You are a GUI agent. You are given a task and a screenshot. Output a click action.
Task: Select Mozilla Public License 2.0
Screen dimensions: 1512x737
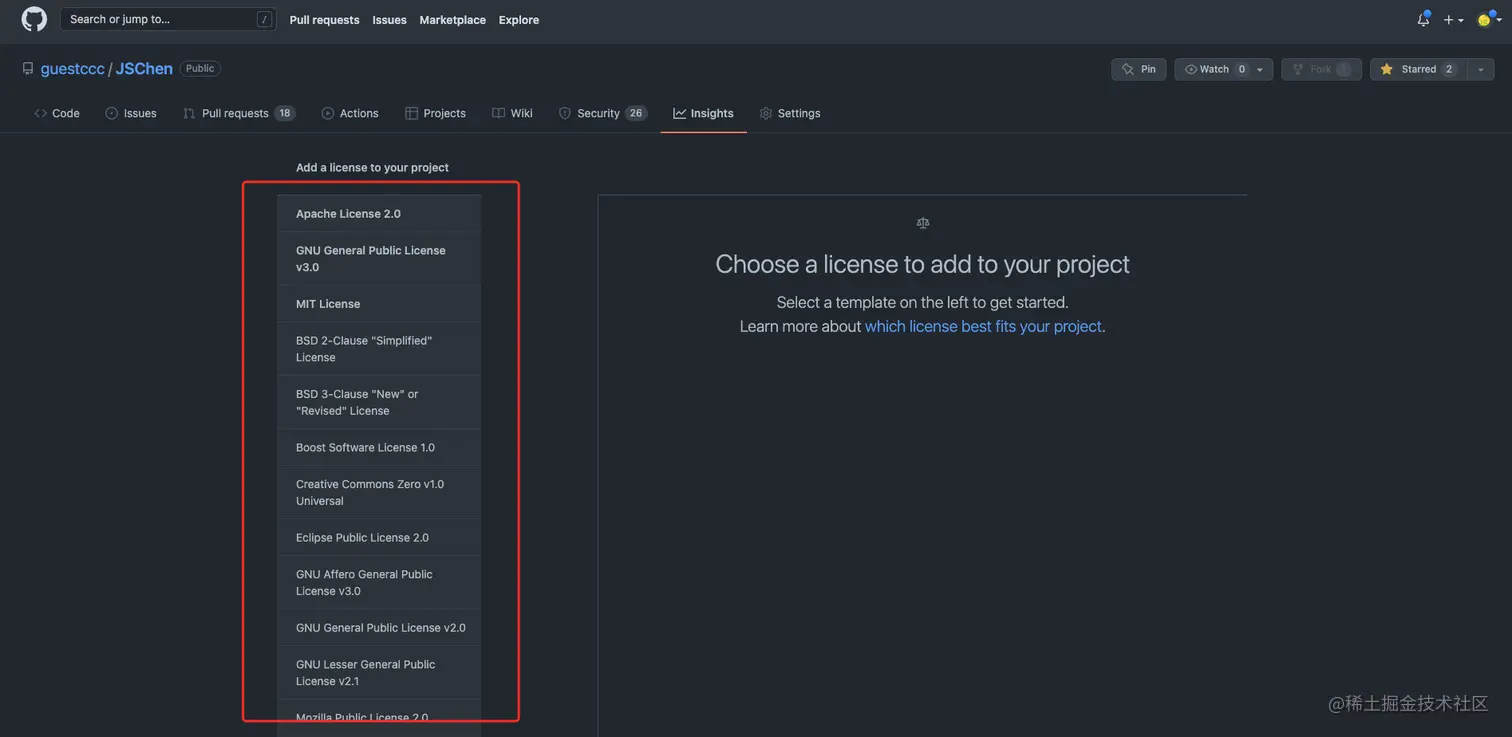(379, 718)
